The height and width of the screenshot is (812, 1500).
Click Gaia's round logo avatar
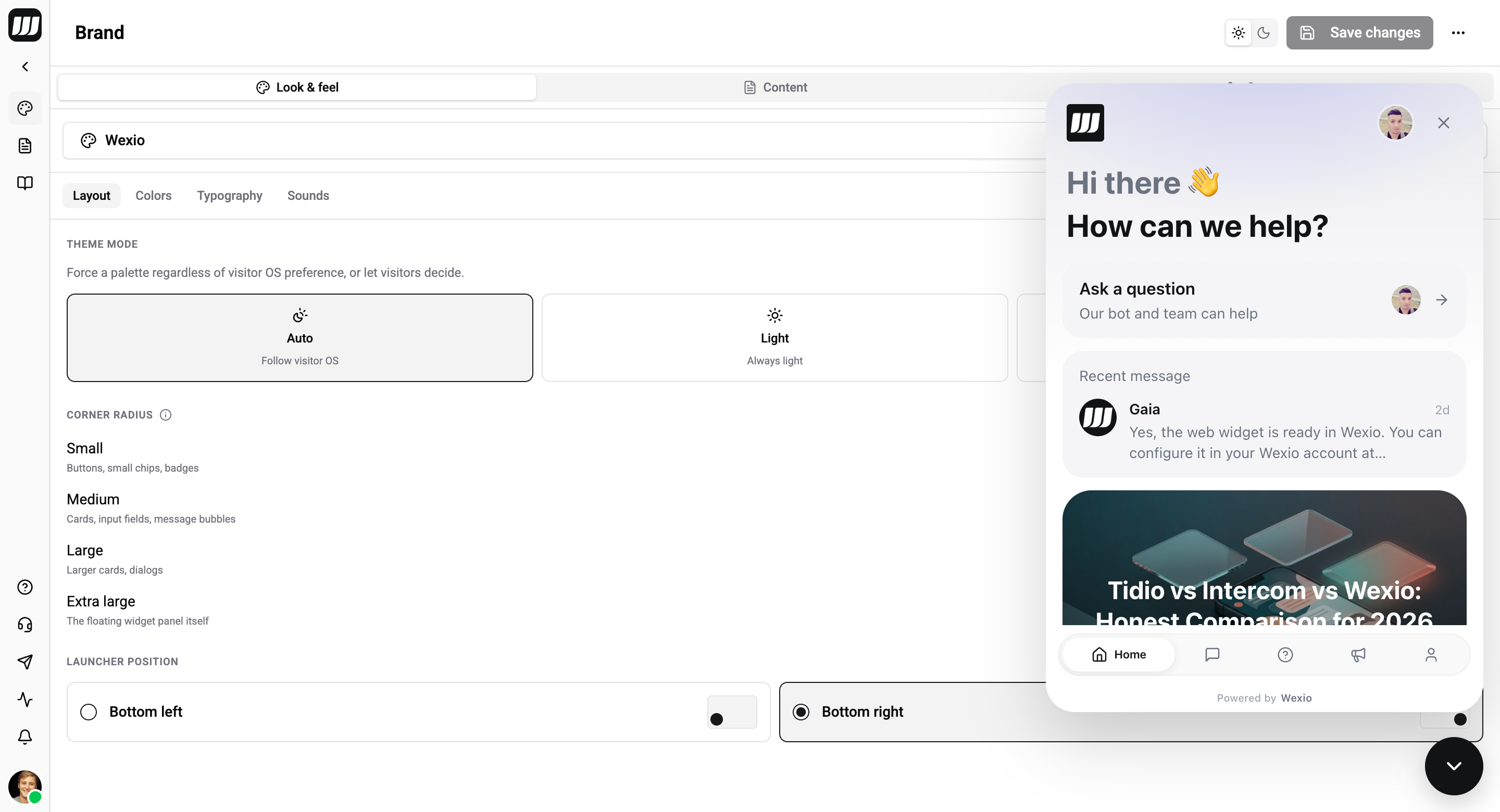click(1097, 417)
